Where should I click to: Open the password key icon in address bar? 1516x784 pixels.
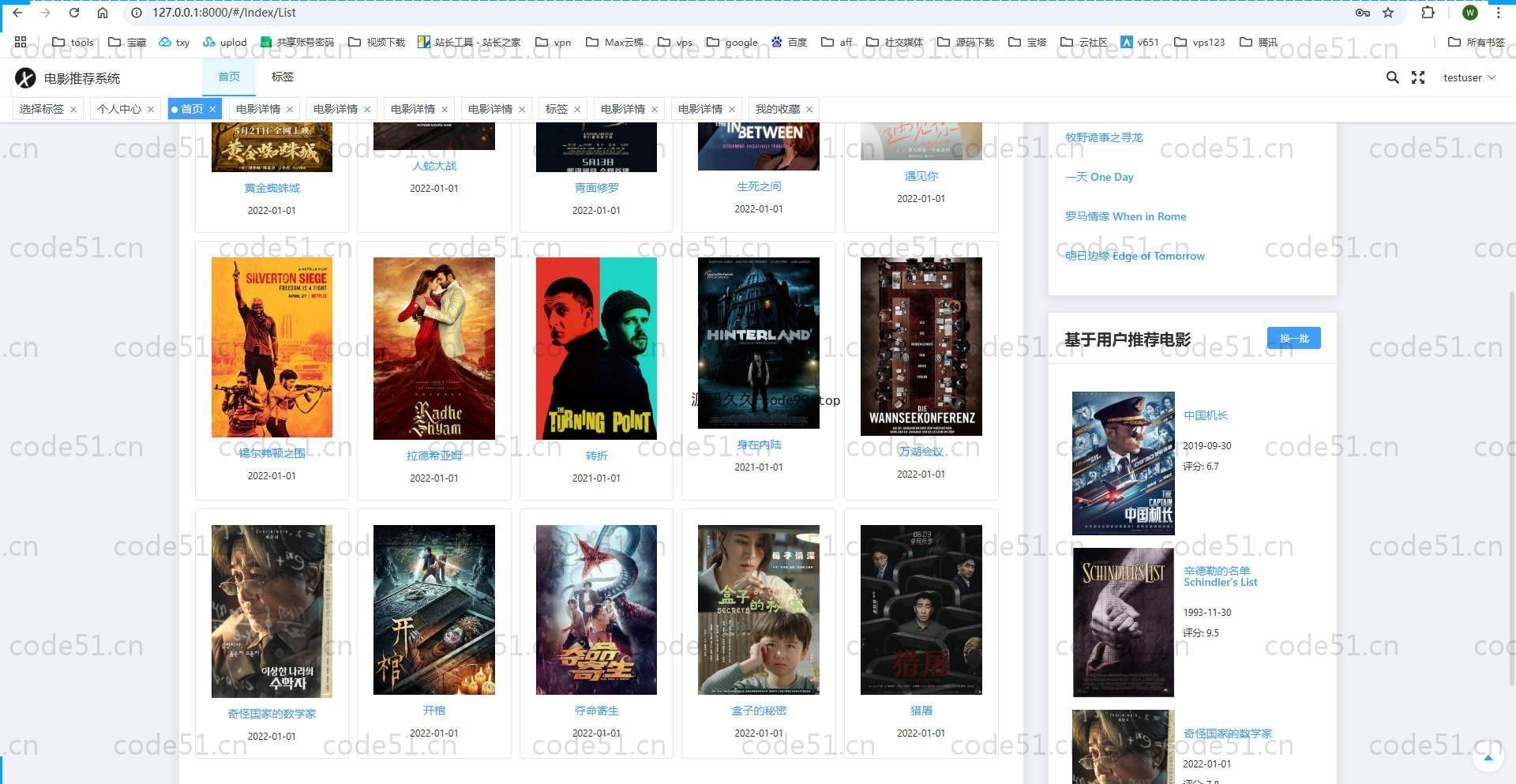pyautogui.click(x=1362, y=13)
